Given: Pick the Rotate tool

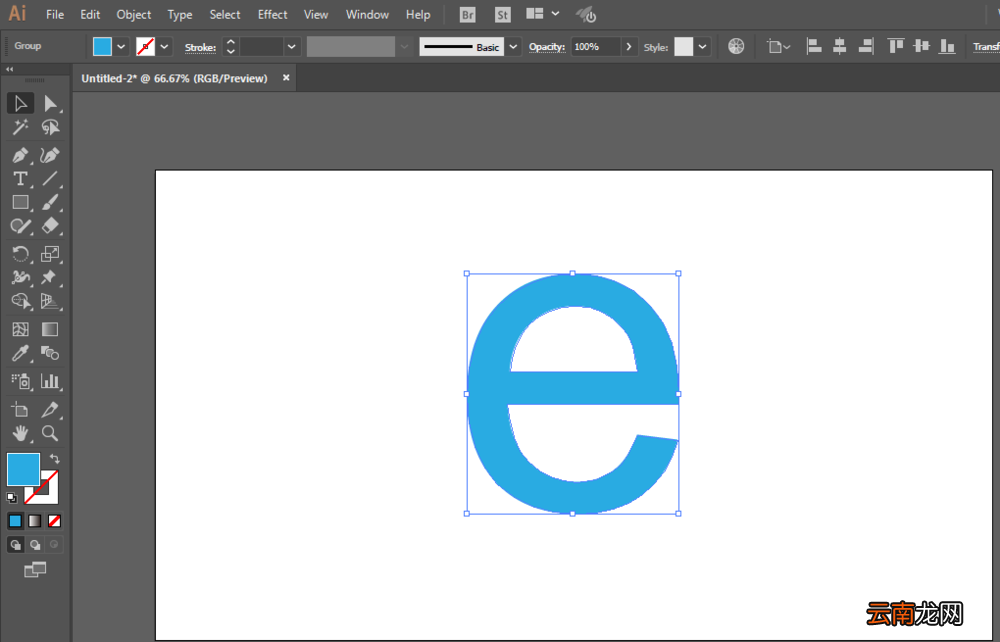Looking at the screenshot, I should click(20, 254).
